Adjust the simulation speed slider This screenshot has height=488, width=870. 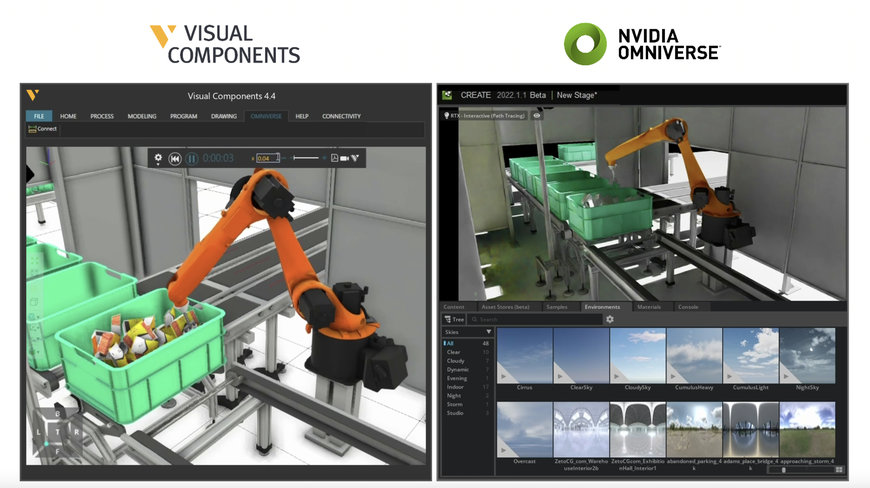[306, 158]
